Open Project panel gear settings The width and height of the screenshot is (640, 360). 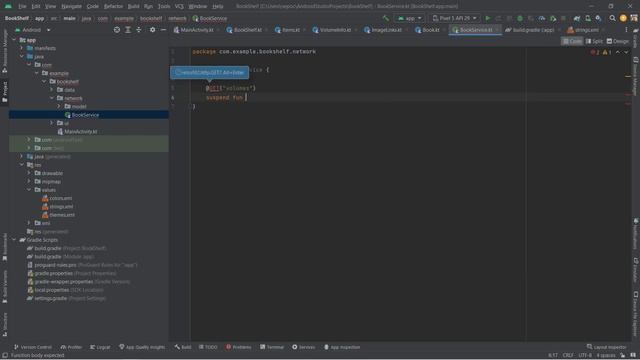tap(152, 30)
